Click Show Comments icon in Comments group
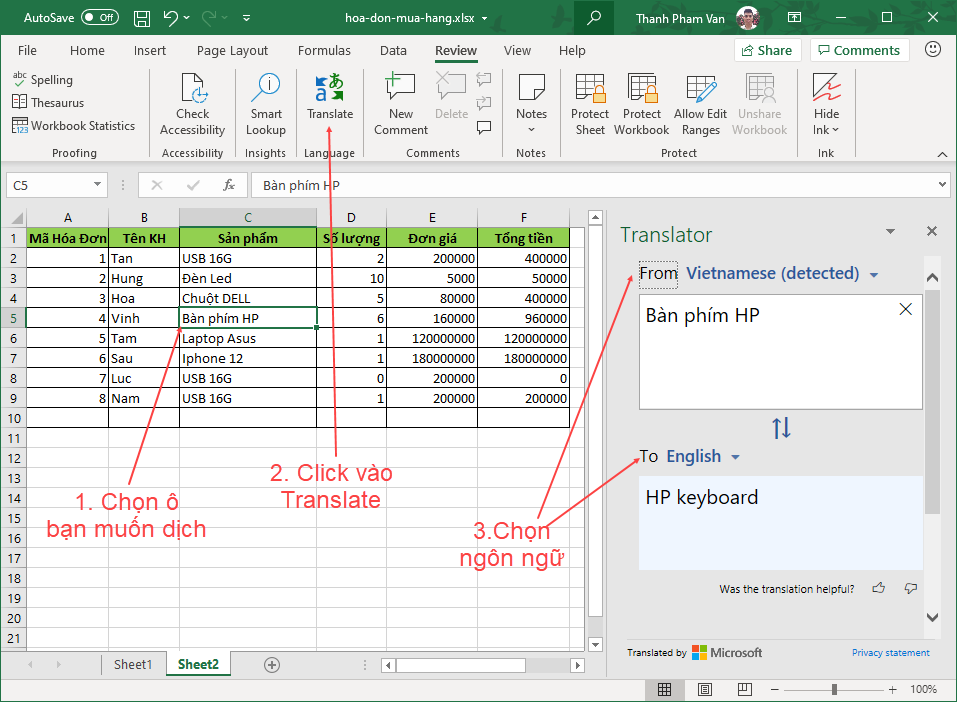The image size is (957, 702). [x=484, y=128]
